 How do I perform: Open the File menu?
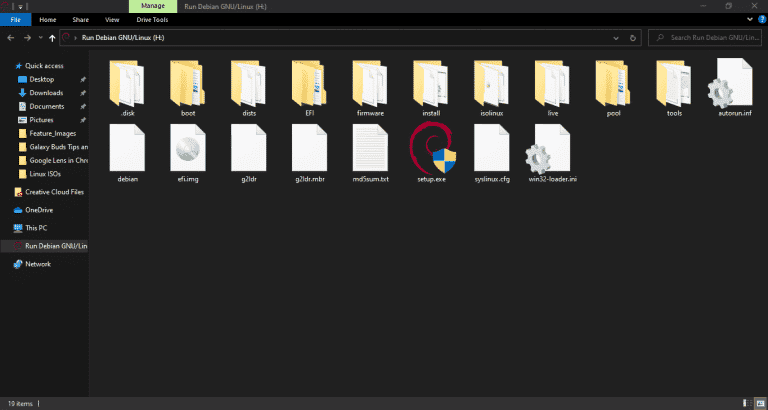17,19
